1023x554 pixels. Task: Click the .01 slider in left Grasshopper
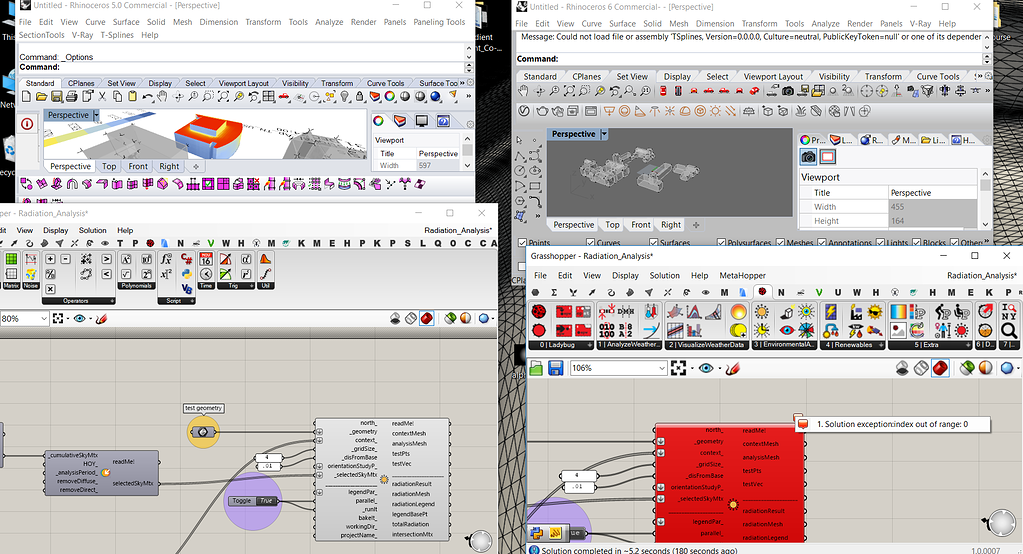(x=267, y=466)
